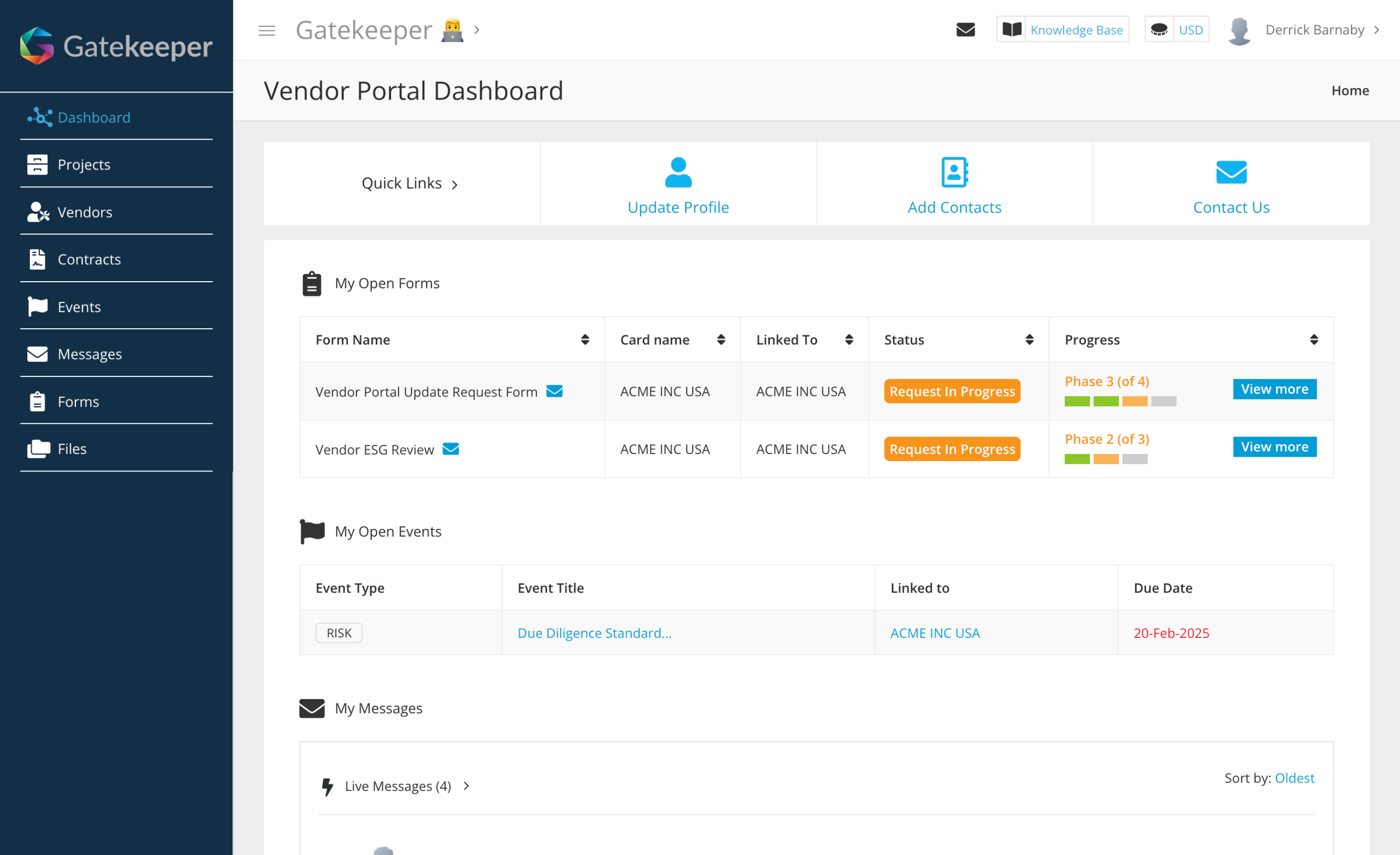This screenshot has height=855, width=1400.
Task: Open the mail envelope icon in header
Action: [x=965, y=30]
